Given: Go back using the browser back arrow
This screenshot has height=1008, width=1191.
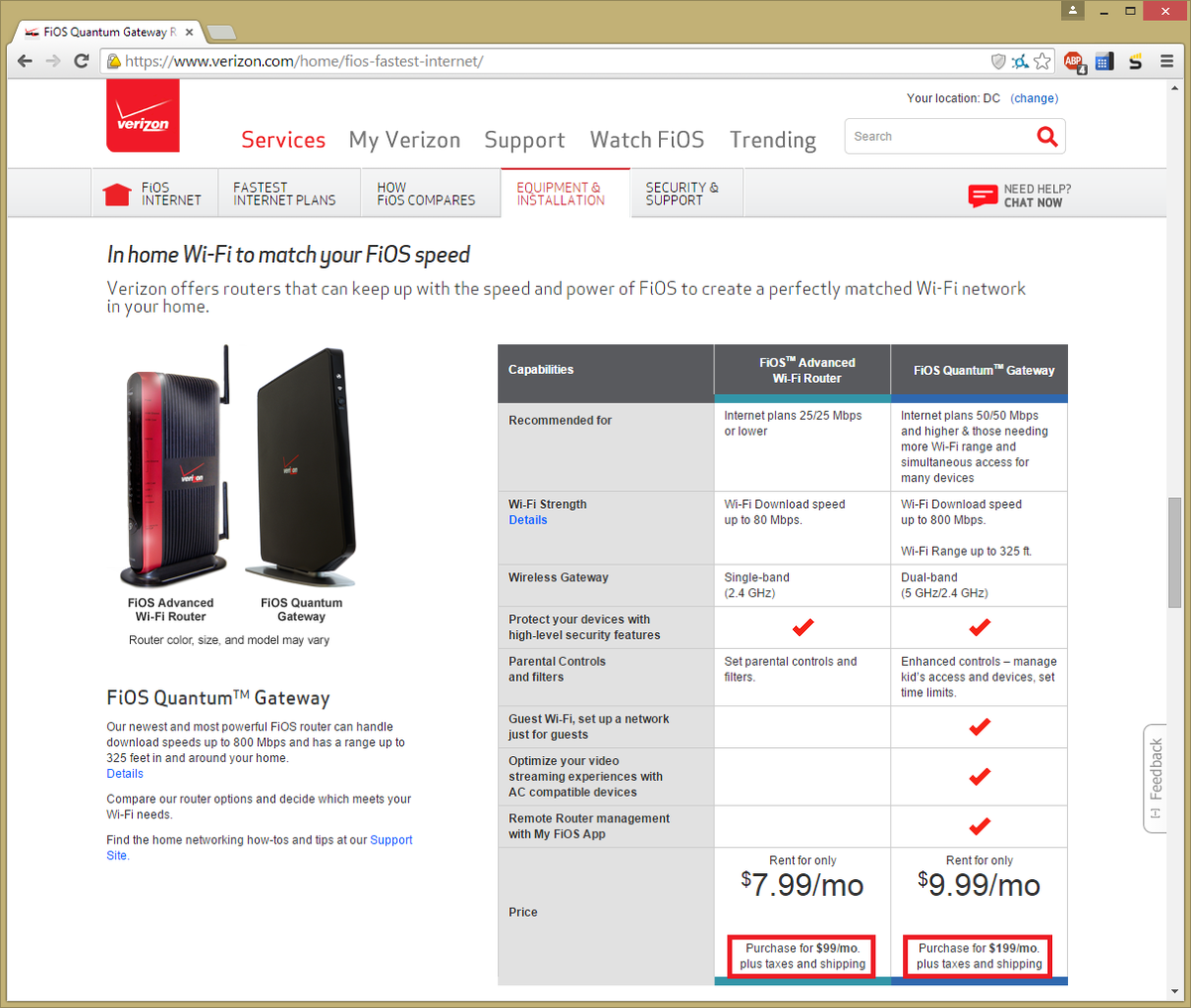Looking at the screenshot, I should pos(25,62).
